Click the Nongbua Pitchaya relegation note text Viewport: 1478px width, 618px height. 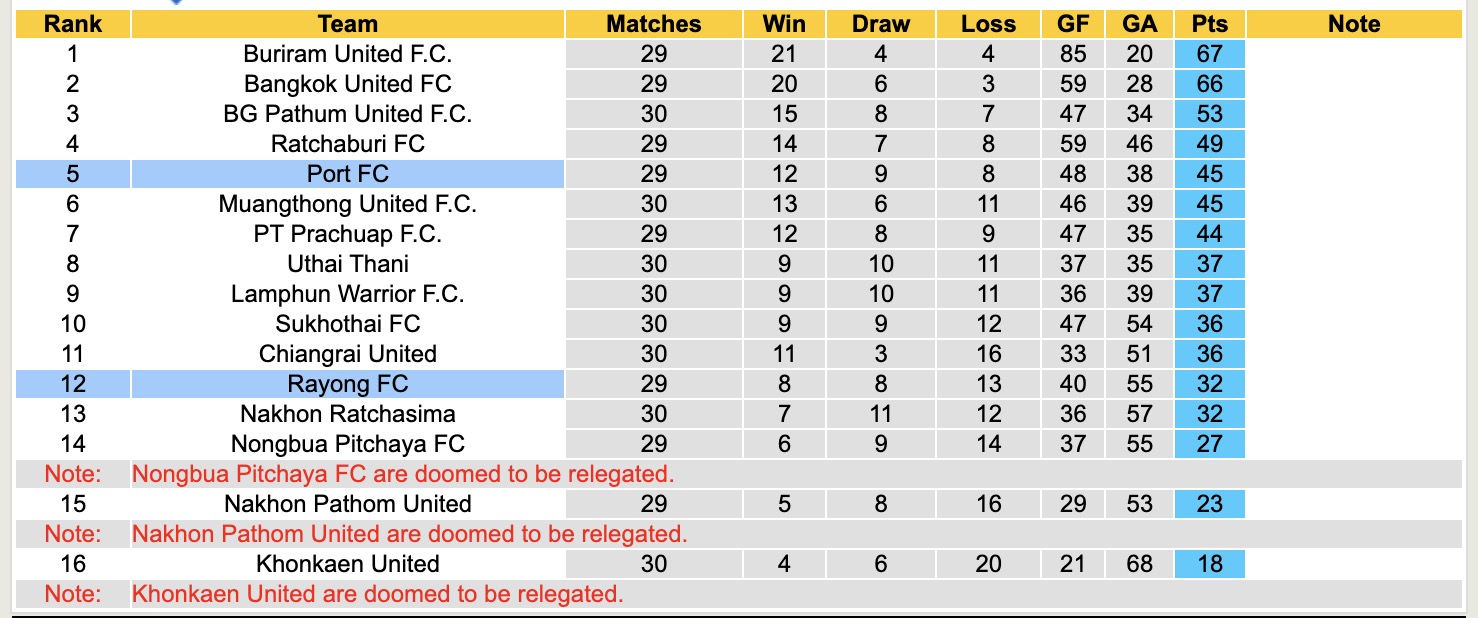(x=403, y=474)
